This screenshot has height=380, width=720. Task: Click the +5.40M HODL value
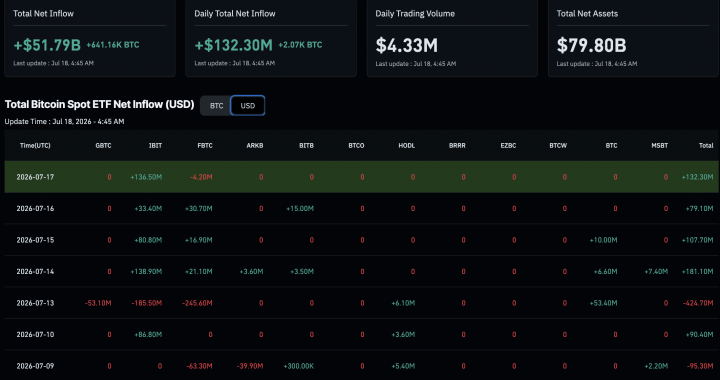pos(403,366)
